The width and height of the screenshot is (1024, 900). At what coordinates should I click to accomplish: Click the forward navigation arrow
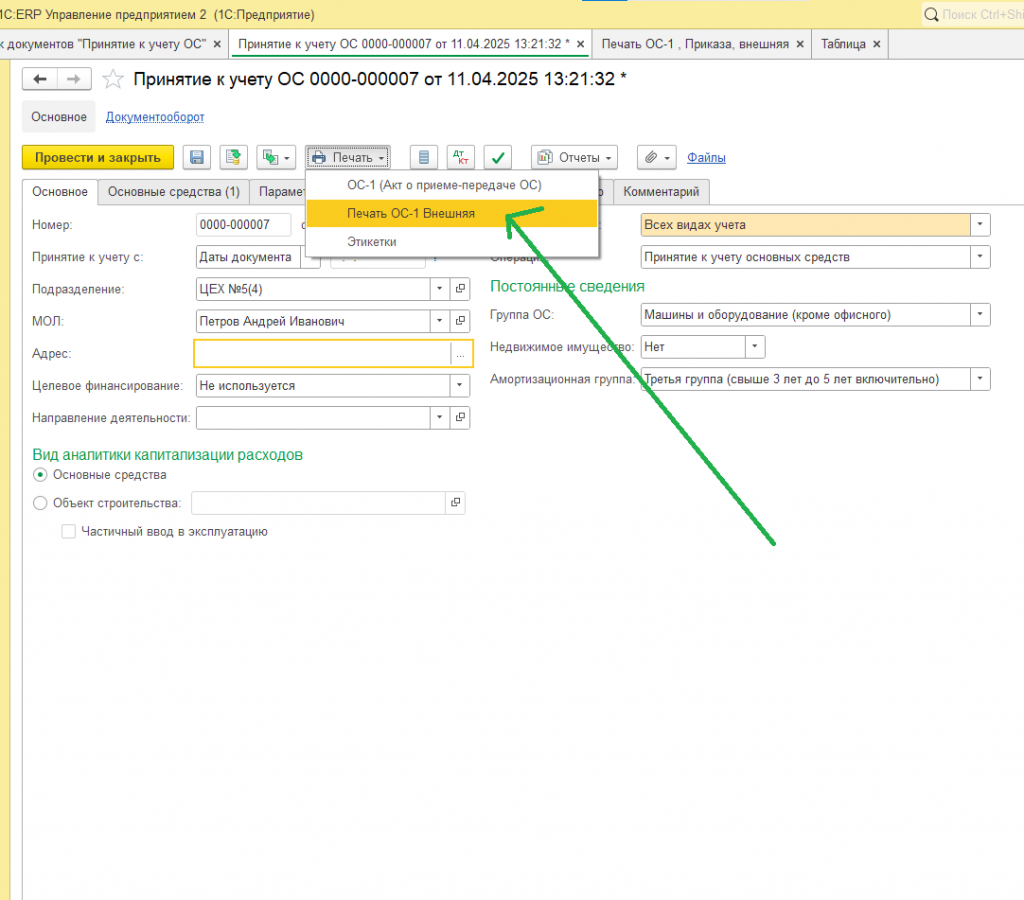tap(74, 79)
